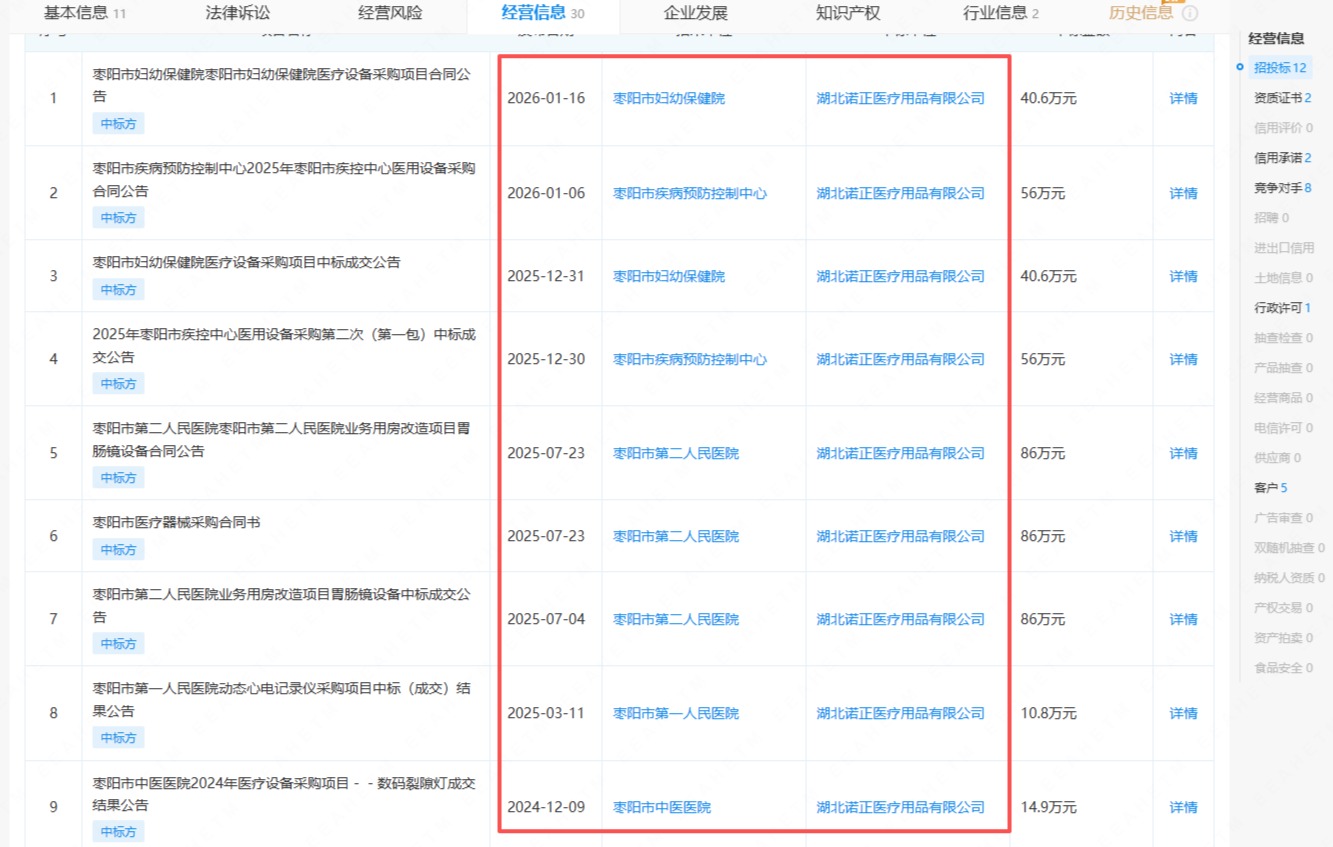The width and height of the screenshot is (1333, 847).
Task: Open the 基本信息 tab
Action: 85,13
